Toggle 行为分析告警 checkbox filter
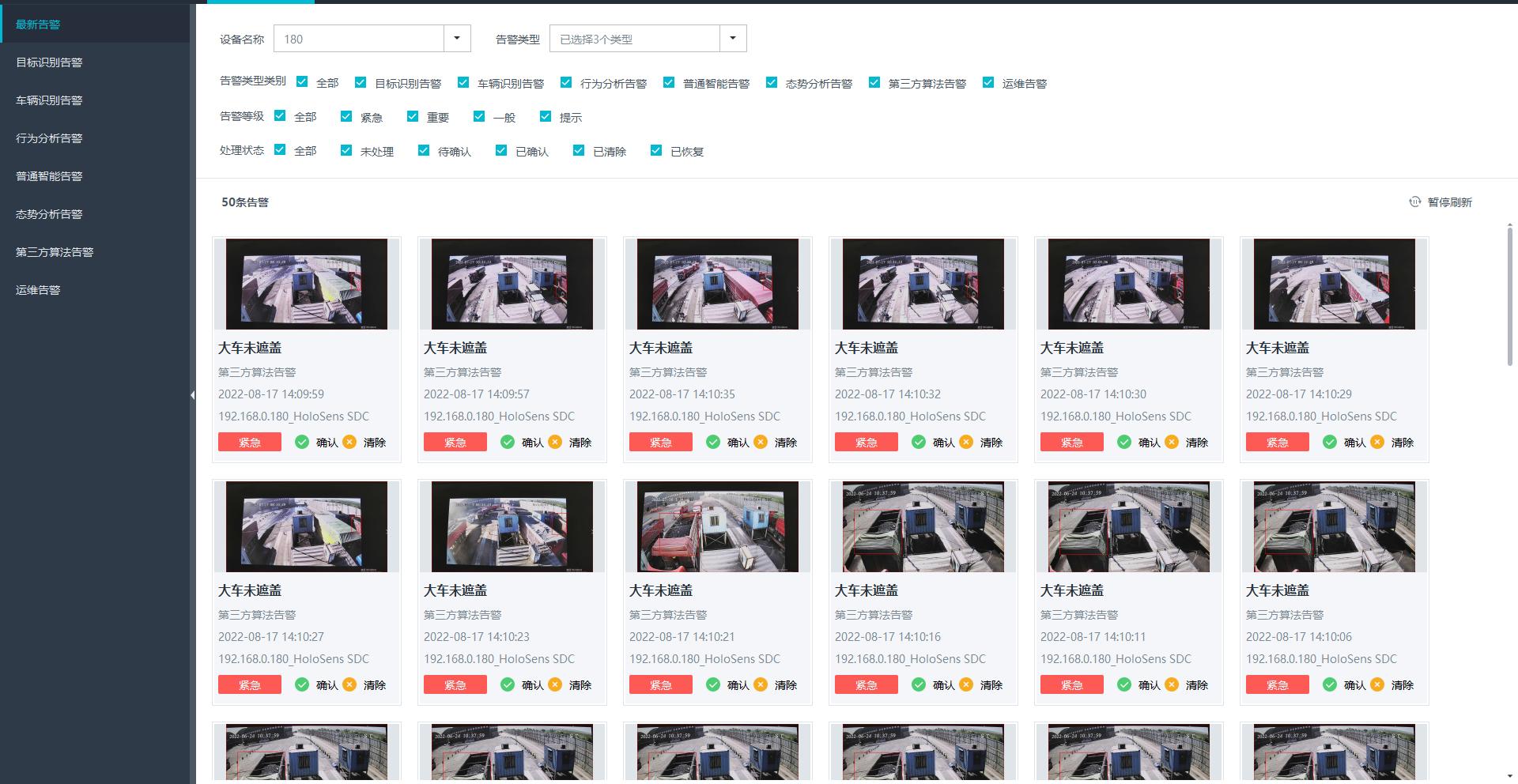Image resolution: width=1518 pixels, height=784 pixels. pyautogui.click(x=566, y=82)
